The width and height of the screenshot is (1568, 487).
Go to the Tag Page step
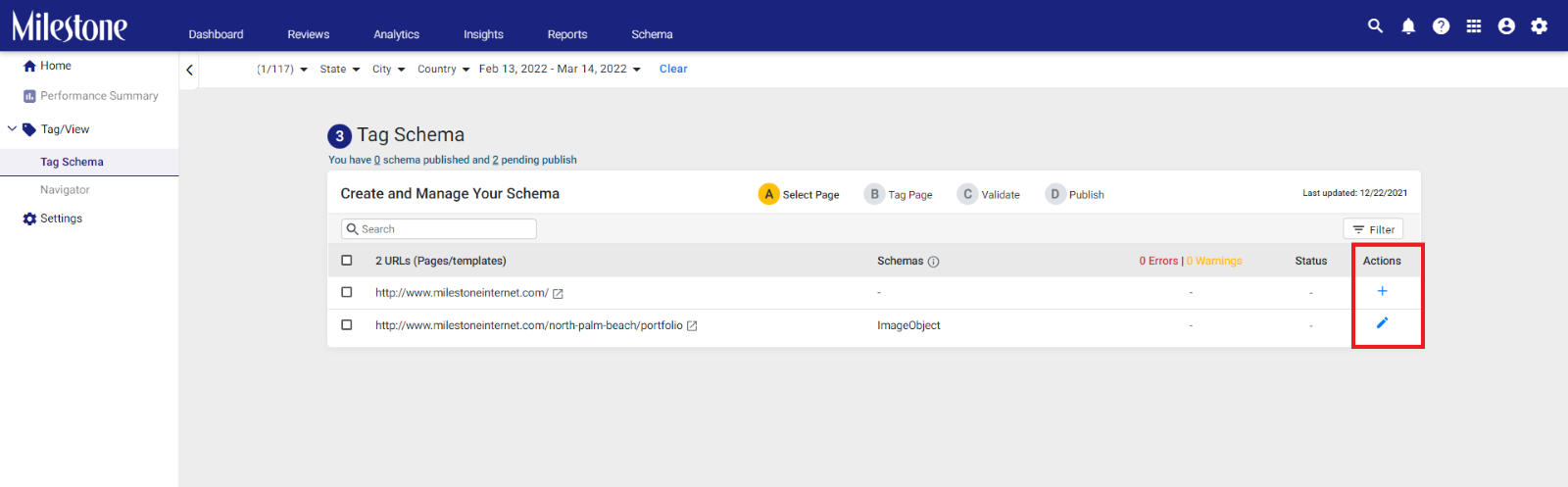(x=909, y=195)
